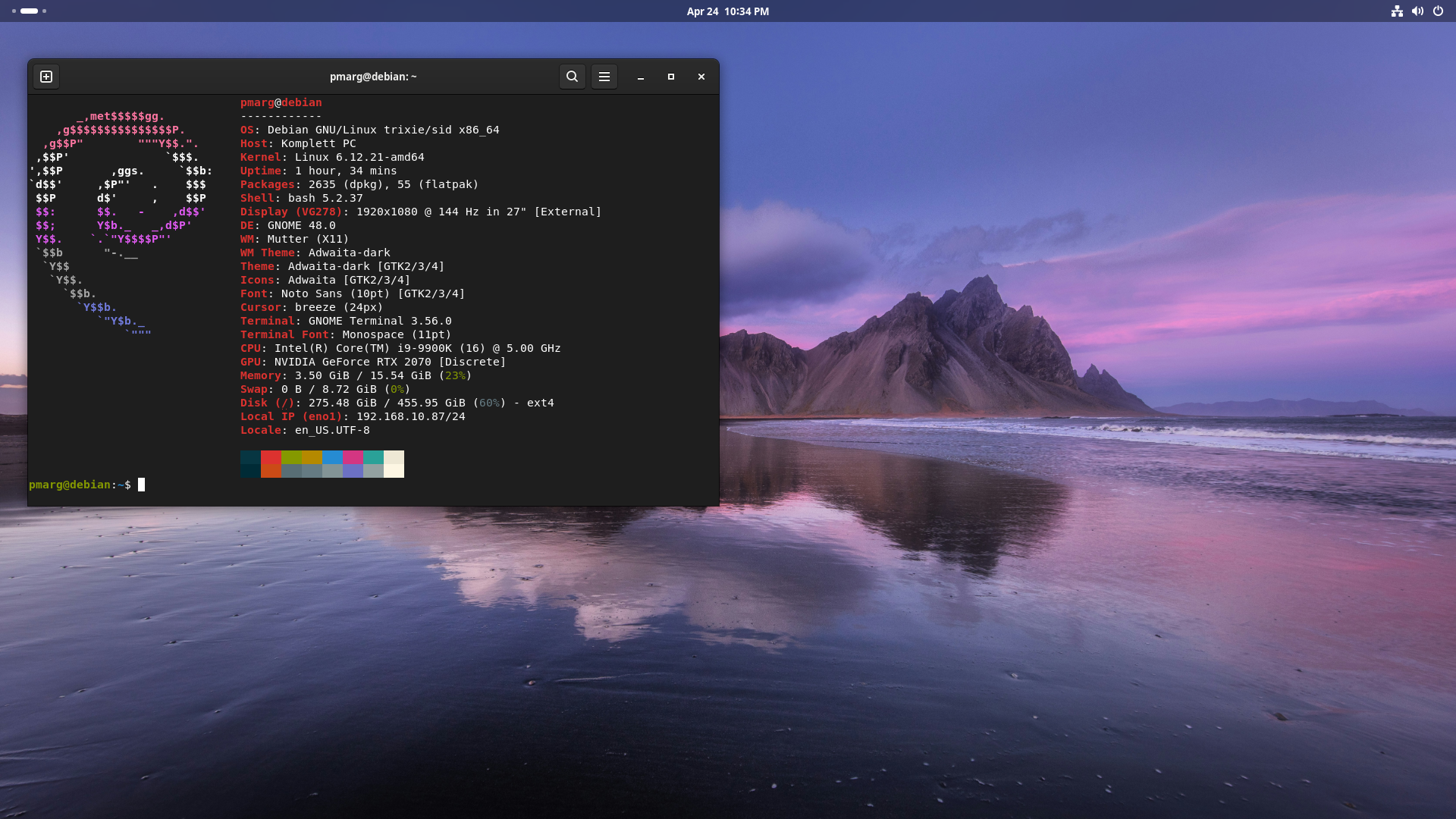Click the olive green color block
The width and height of the screenshot is (1456, 819).
coord(291,457)
